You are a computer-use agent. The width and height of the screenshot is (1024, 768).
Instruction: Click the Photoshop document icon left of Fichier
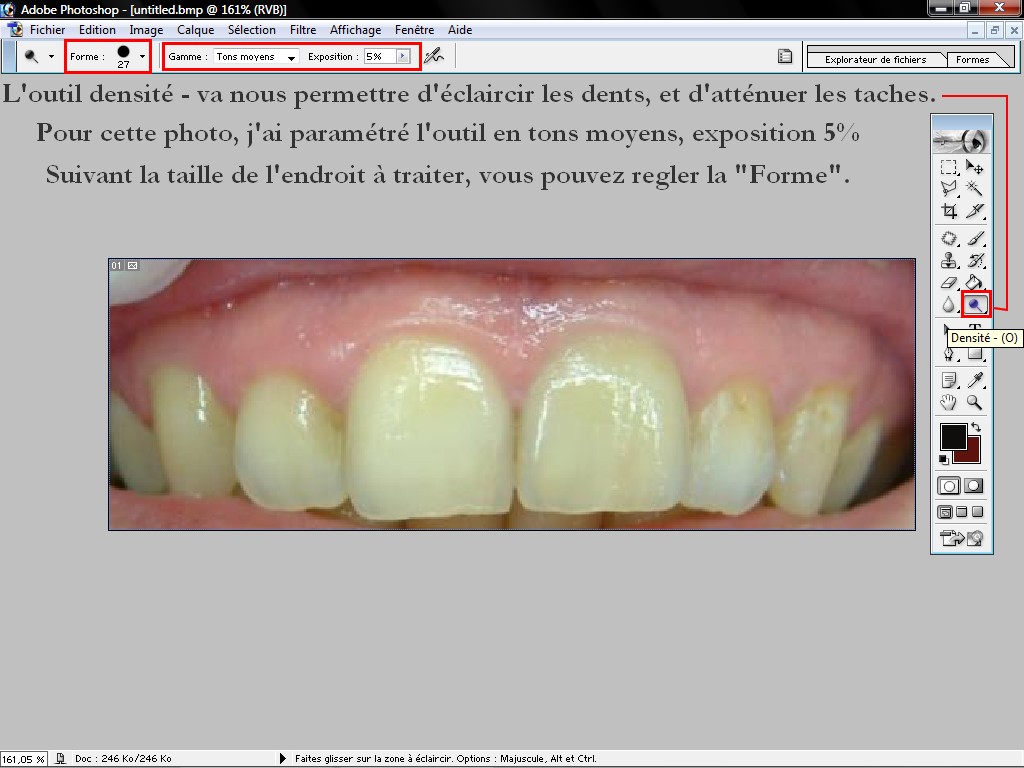pos(14,29)
